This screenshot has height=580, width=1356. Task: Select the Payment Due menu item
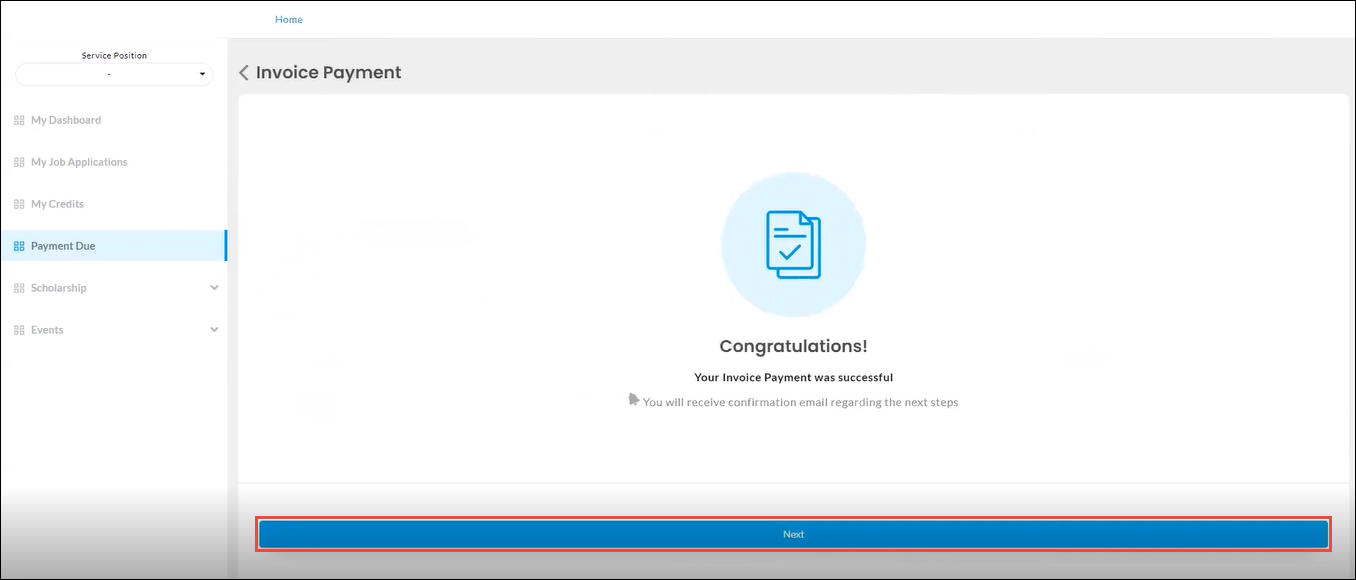[x=63, y=246]
